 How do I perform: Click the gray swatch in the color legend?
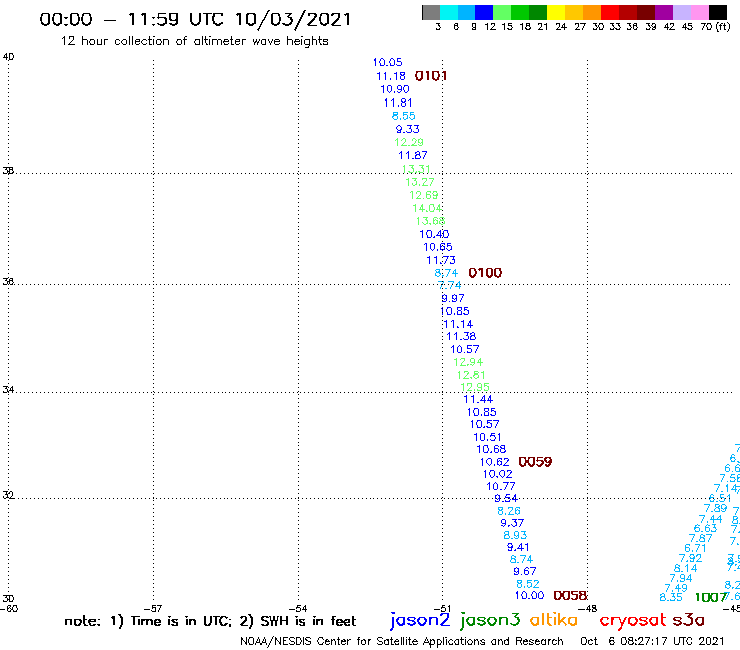pos(431,12)
